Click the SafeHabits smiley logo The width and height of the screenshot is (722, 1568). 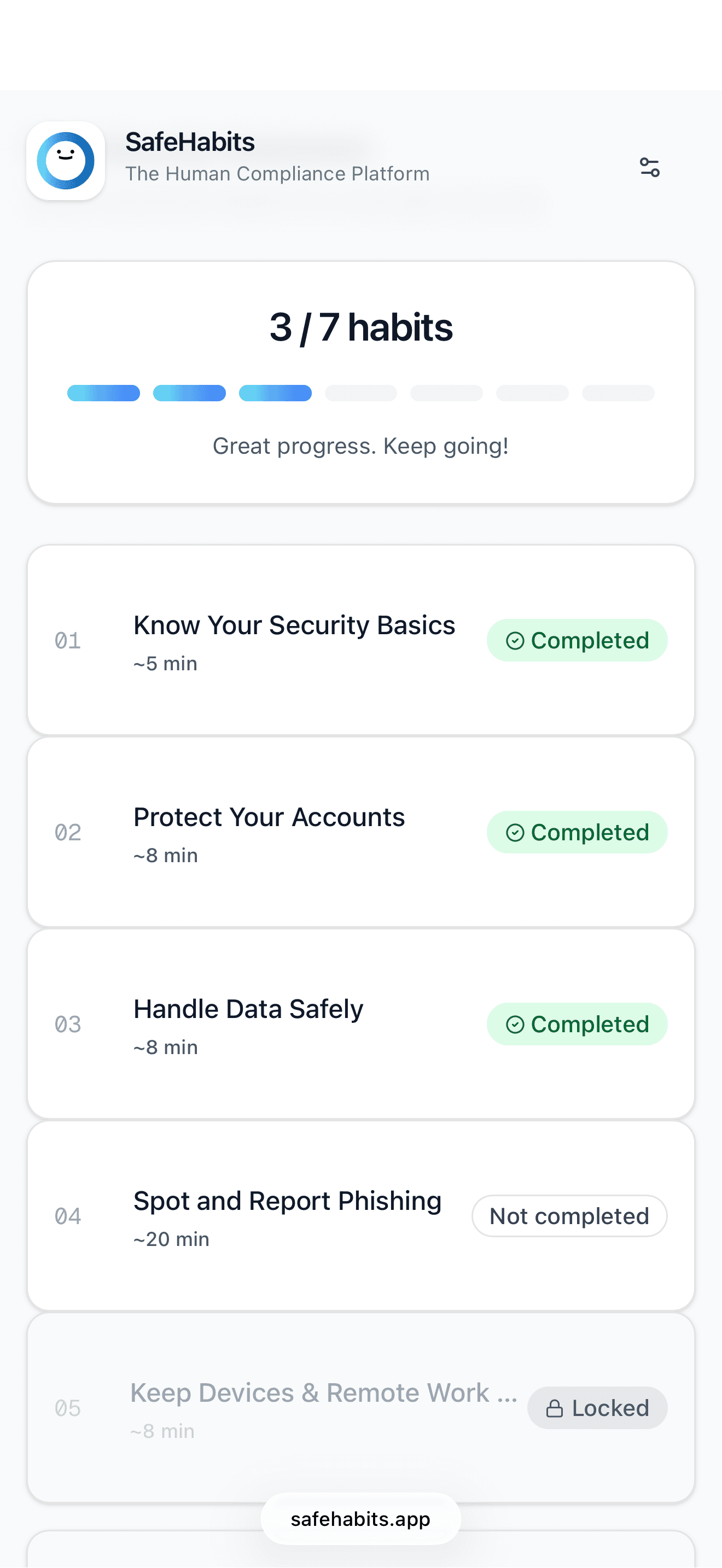point(66,160)
